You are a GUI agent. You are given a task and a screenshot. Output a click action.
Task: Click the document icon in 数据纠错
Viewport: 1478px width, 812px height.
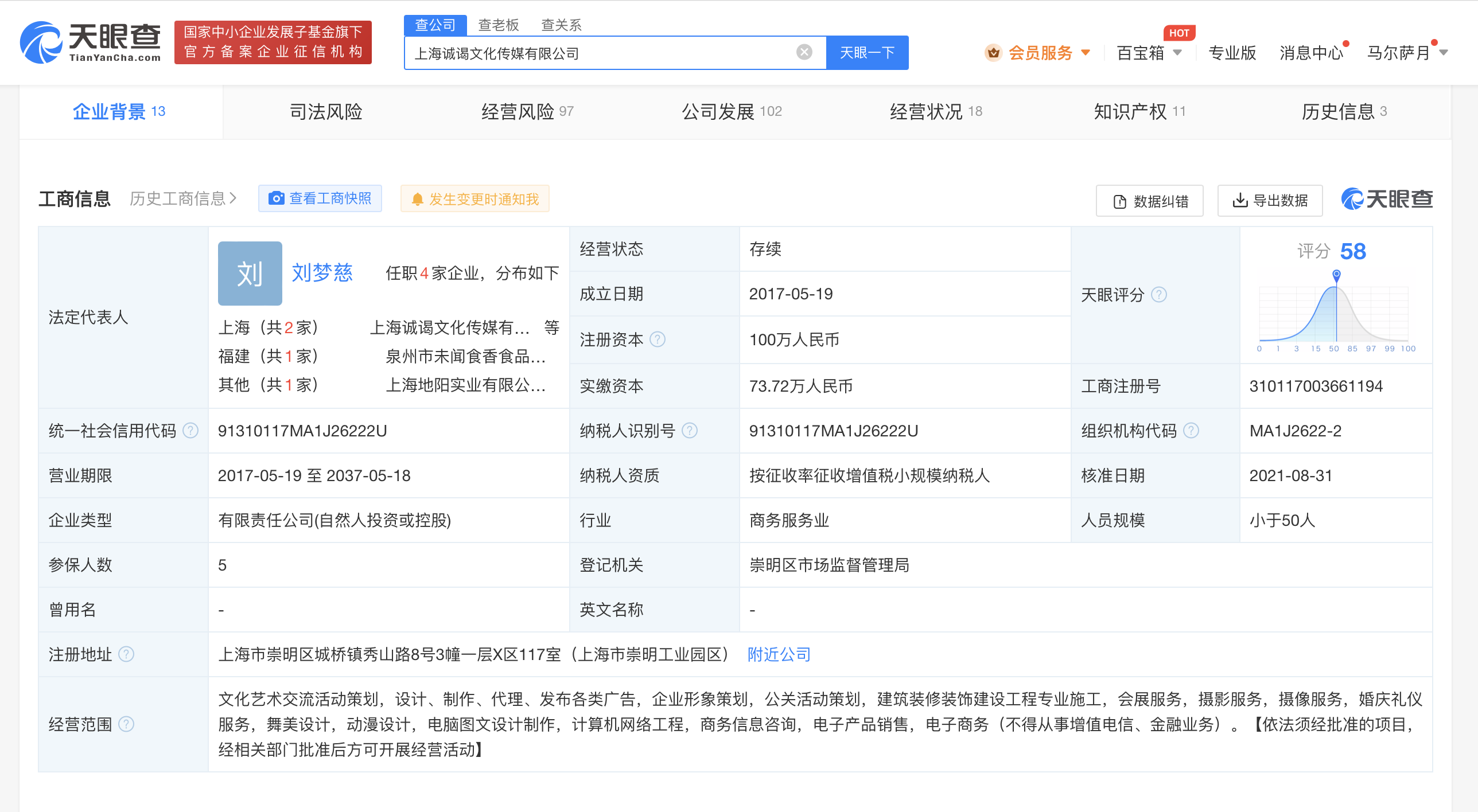1120,201
